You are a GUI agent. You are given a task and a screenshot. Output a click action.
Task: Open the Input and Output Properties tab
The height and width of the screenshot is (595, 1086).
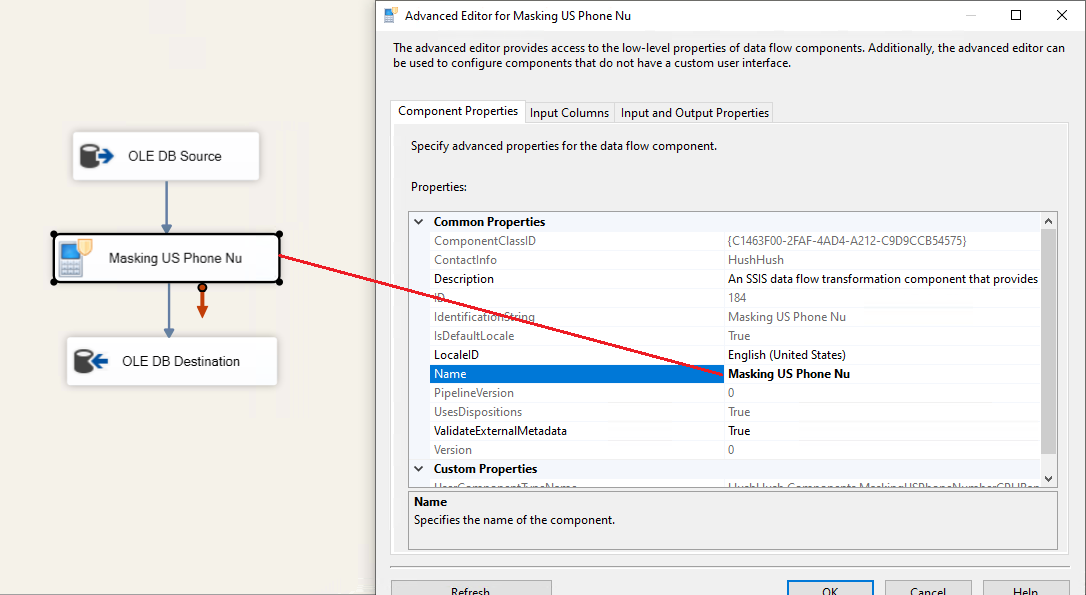[x=695, y=113]
